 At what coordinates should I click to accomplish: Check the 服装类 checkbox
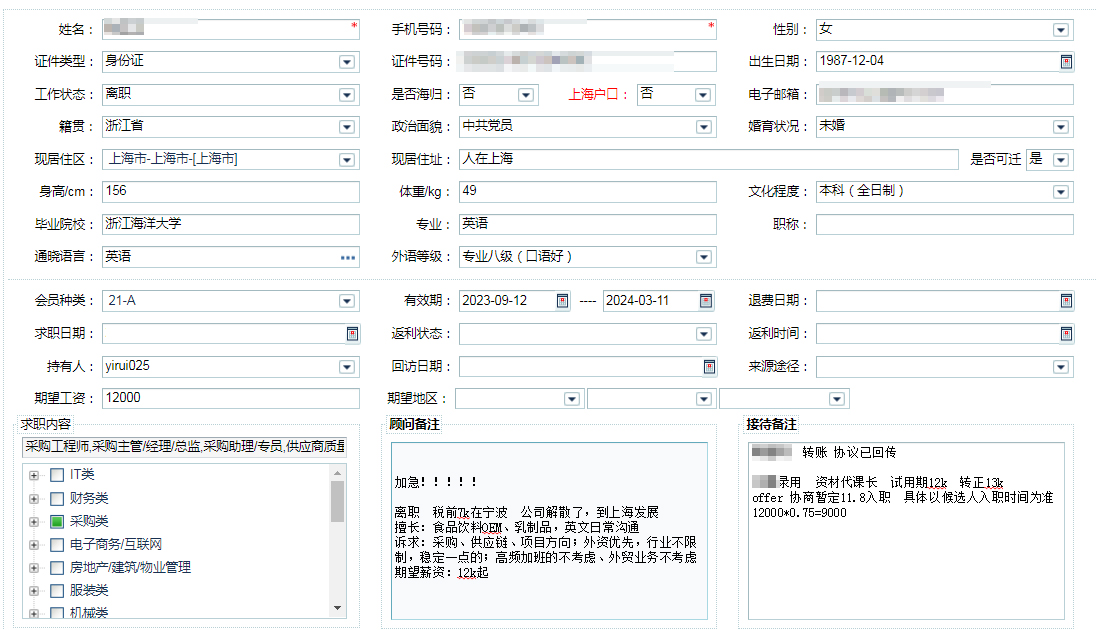pos(57,591)
